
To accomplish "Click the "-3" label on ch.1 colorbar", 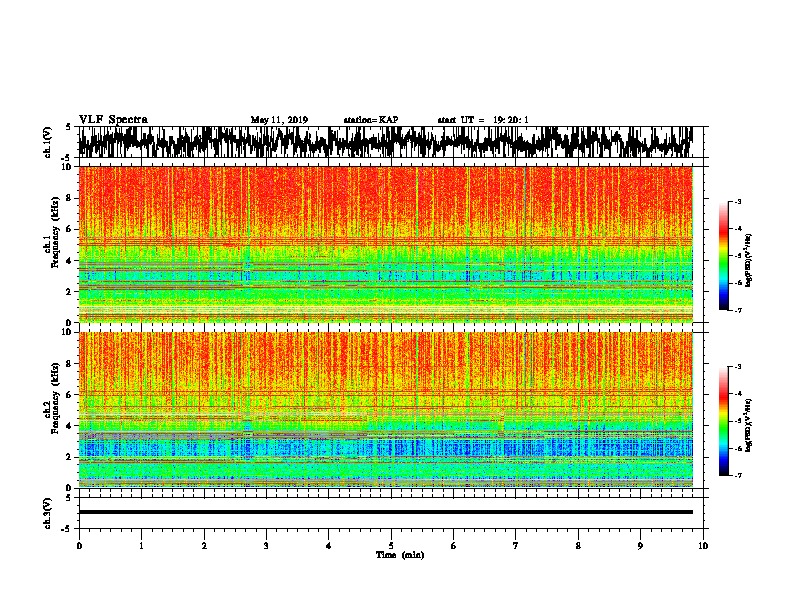I will pyautogui.click(x=737, y=201).
